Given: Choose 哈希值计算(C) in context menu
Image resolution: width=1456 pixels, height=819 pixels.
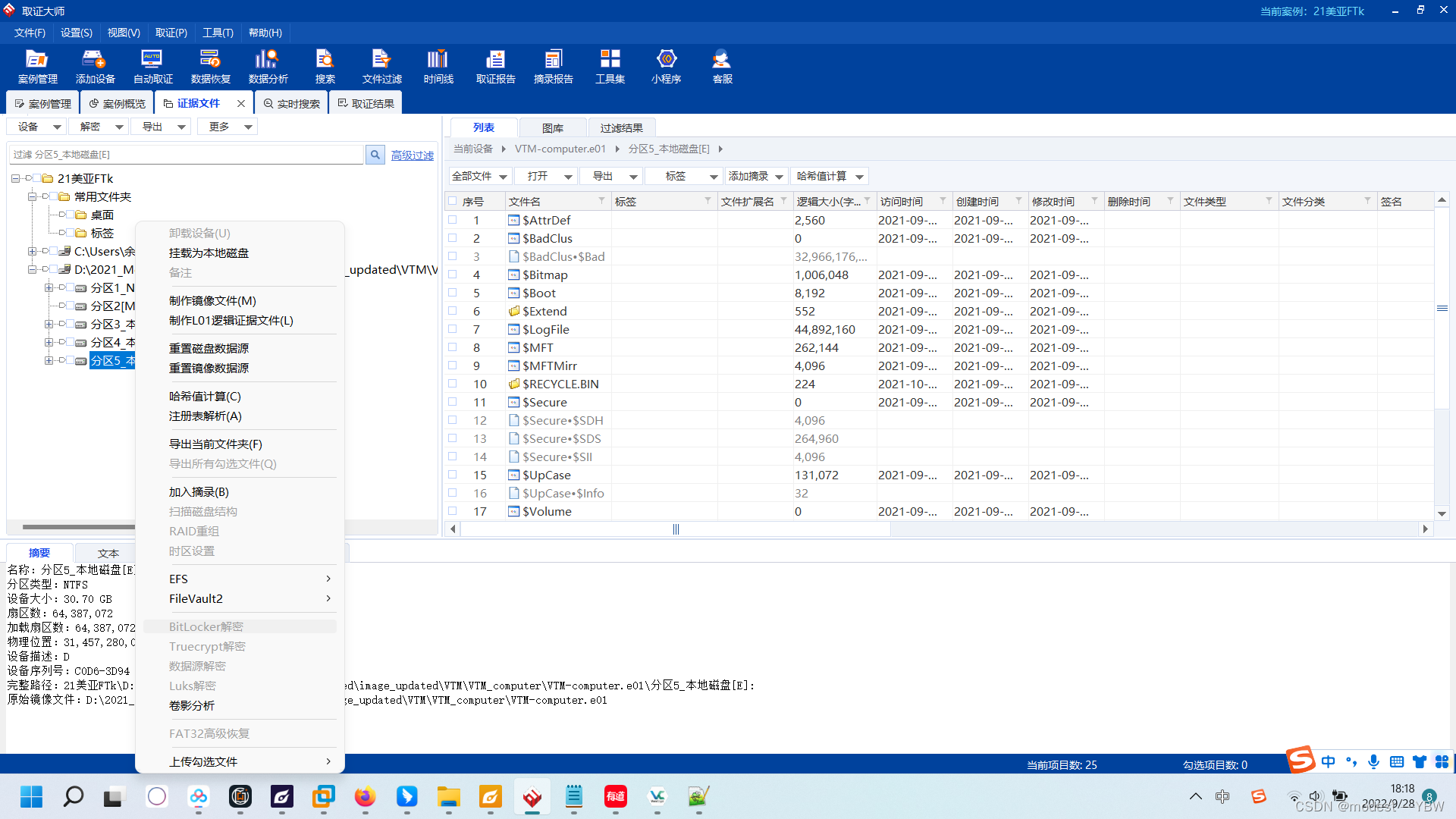Looking at the screenshot, I should pyautogui.click(x=205, y=397).
